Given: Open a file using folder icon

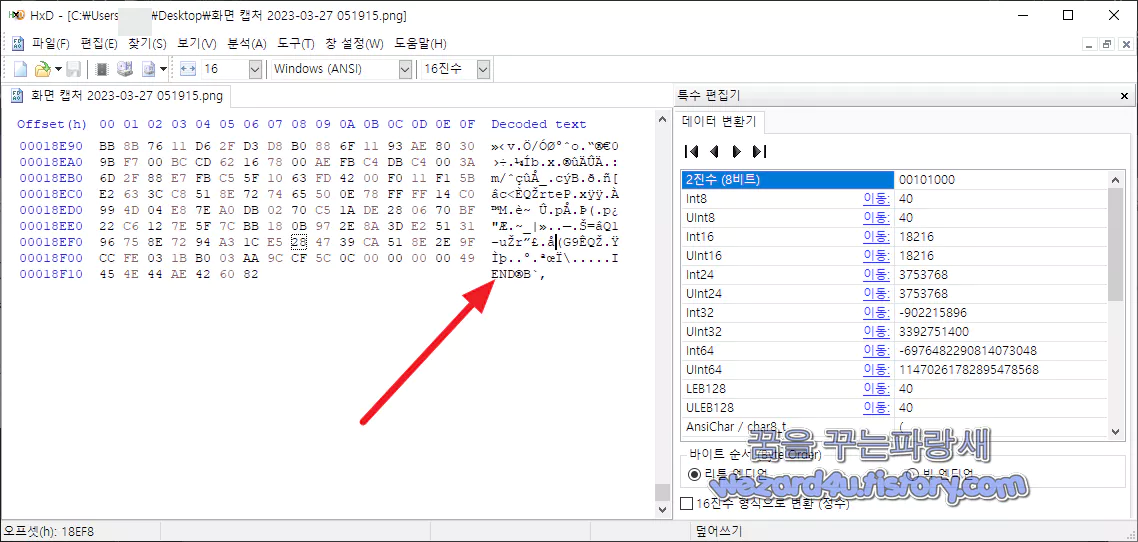Looking at the screenshot, I should (x=43, y=69).
